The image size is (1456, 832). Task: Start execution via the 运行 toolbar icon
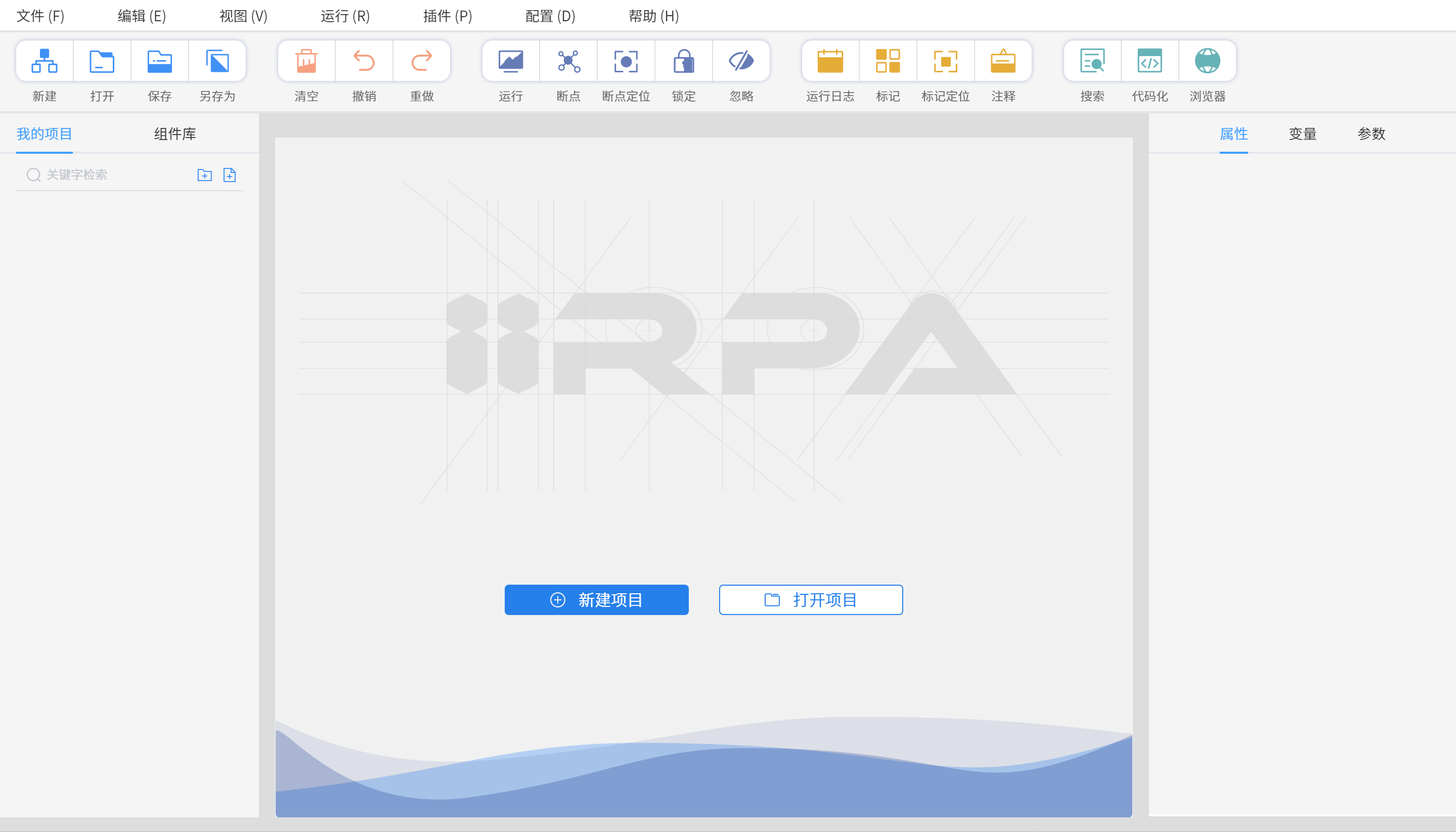tap(511, 61)
